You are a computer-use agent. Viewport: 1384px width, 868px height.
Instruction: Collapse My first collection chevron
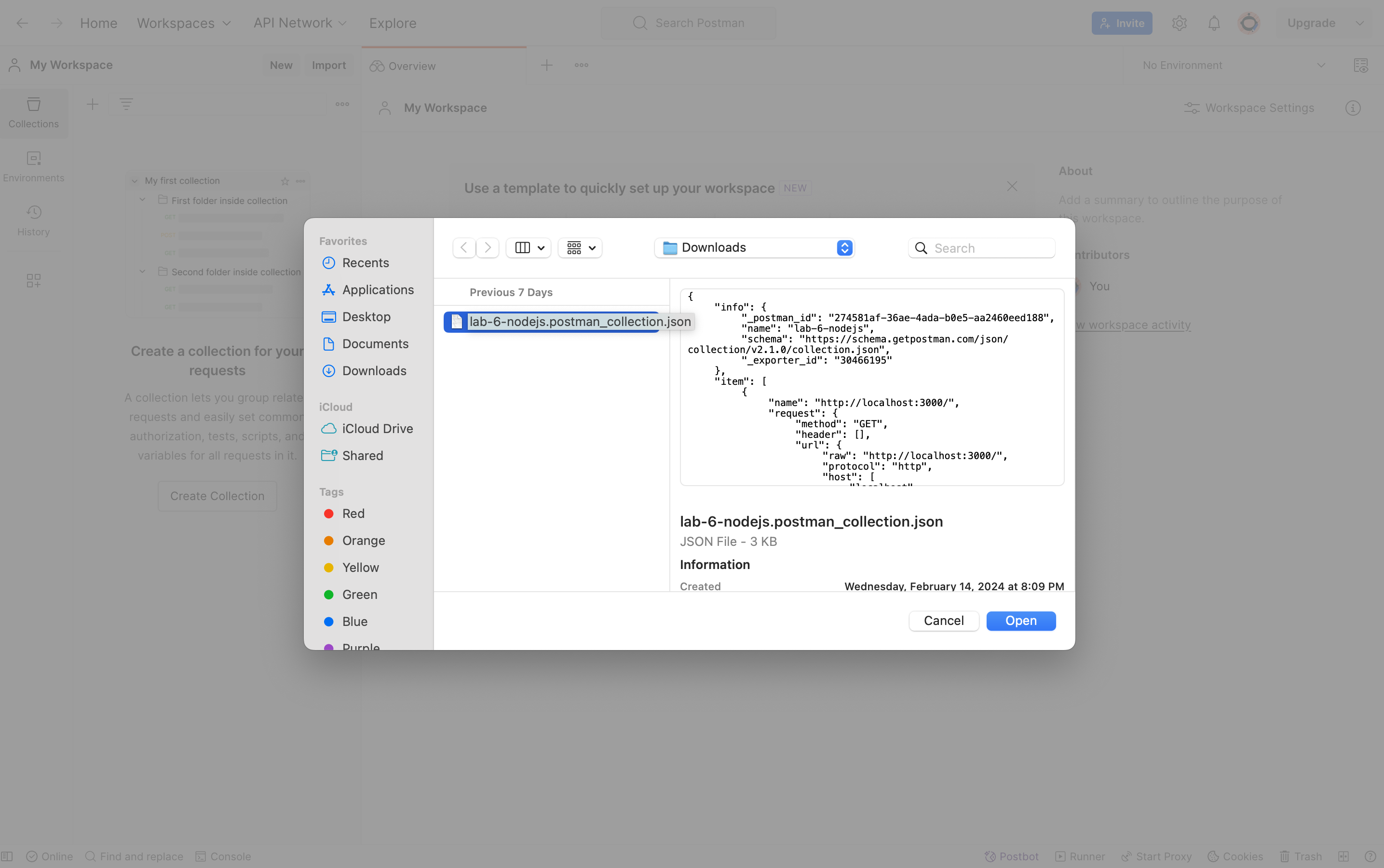click(x=135, y=181)
